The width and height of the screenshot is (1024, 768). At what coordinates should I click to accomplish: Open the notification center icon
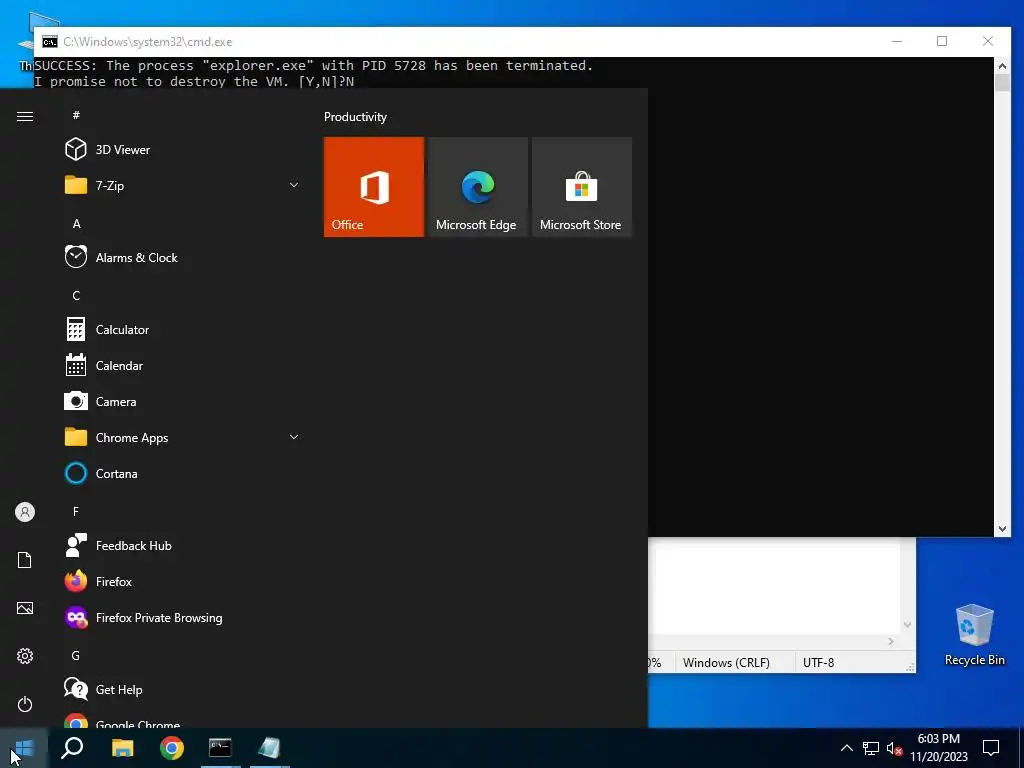point(991,748)
